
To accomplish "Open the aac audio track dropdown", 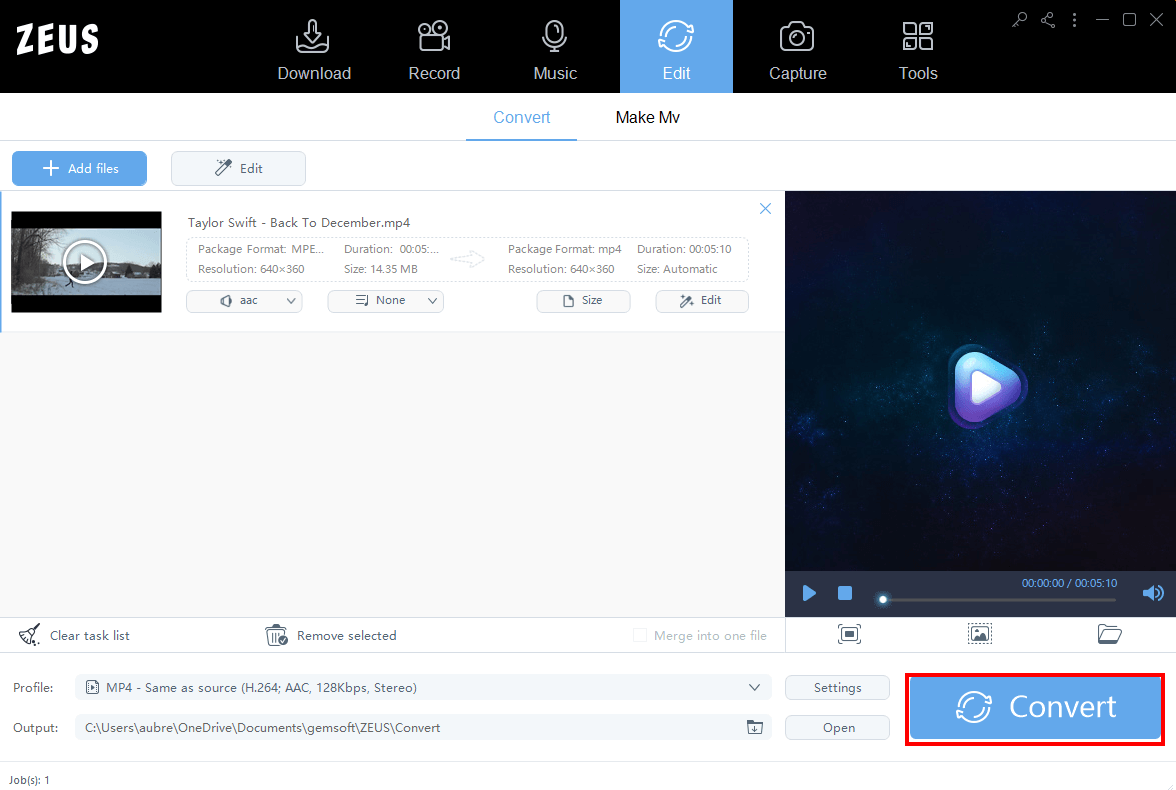I will pos(244,301).
